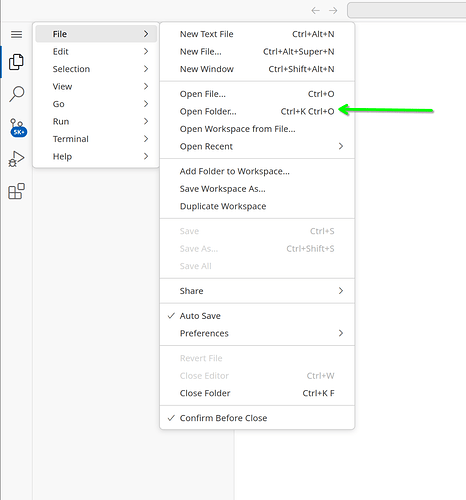Screen dimensions: 466x500
Task: Click the command center search field
Action: coord(407,10)
